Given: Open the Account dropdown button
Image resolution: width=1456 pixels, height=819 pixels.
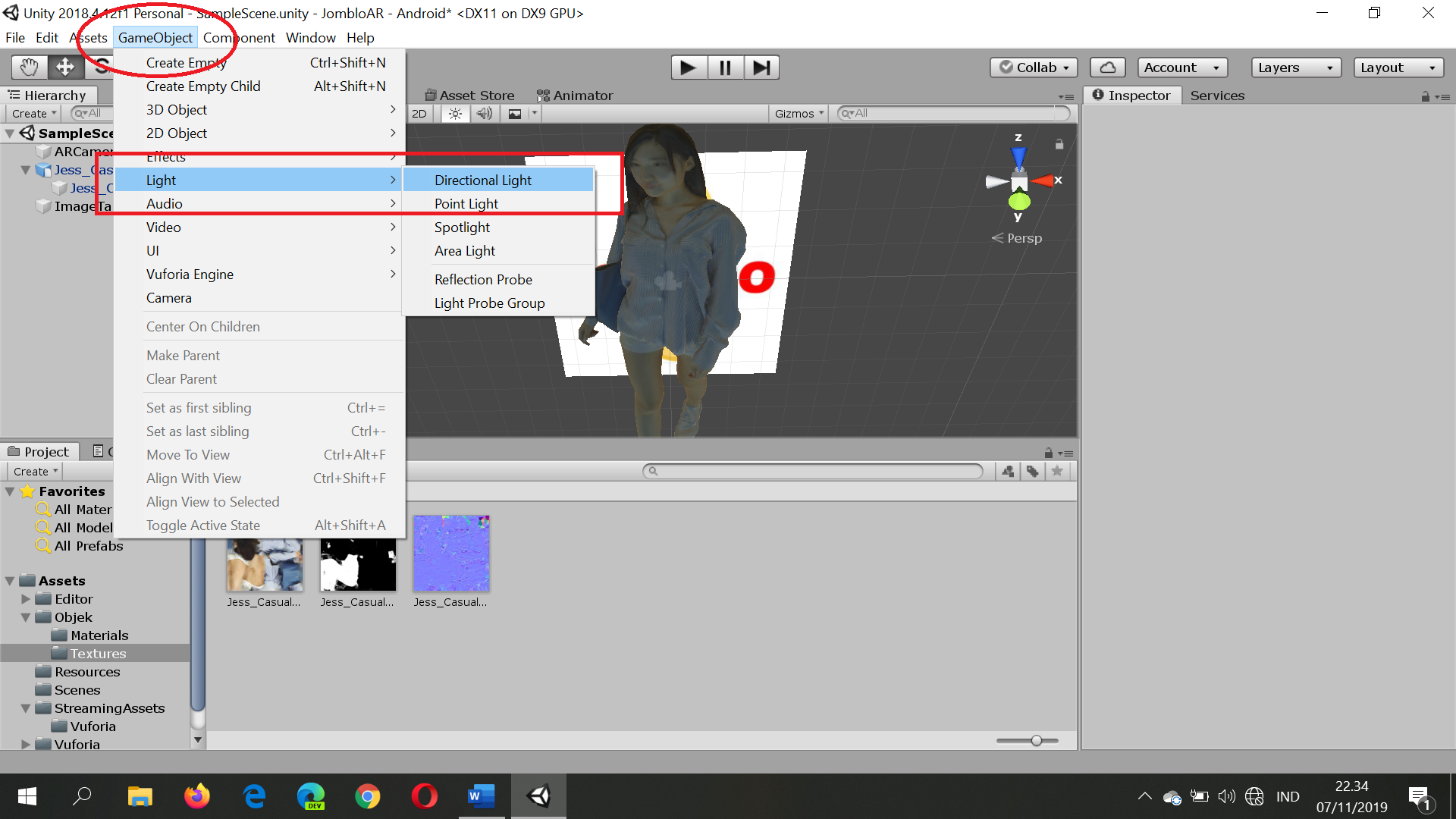Looking at the screenshot, I should pyautogui.click(x=1181, y=67).
